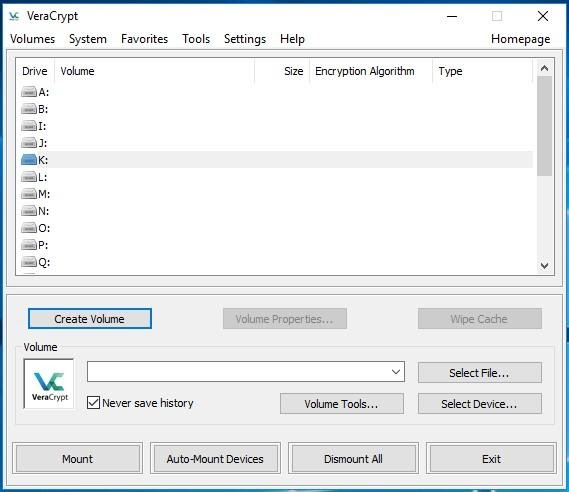Open the Volumes menu

[32, 39]
